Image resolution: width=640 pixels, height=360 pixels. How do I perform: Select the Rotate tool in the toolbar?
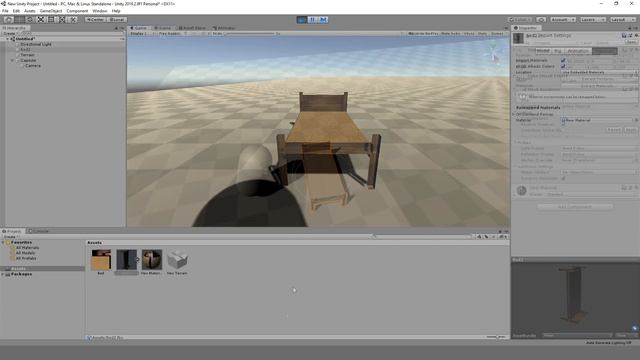click(30, 20)
